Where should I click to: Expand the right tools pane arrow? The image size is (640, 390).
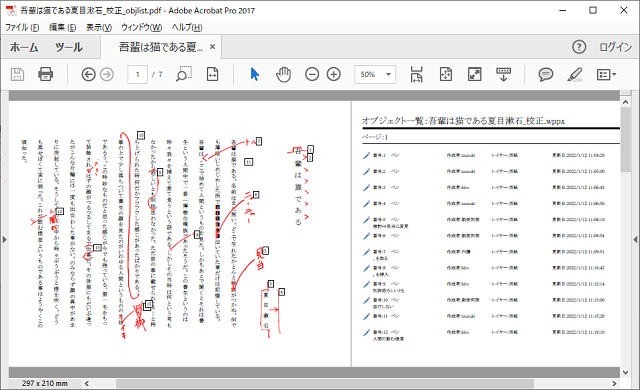(x=636, y=239)
